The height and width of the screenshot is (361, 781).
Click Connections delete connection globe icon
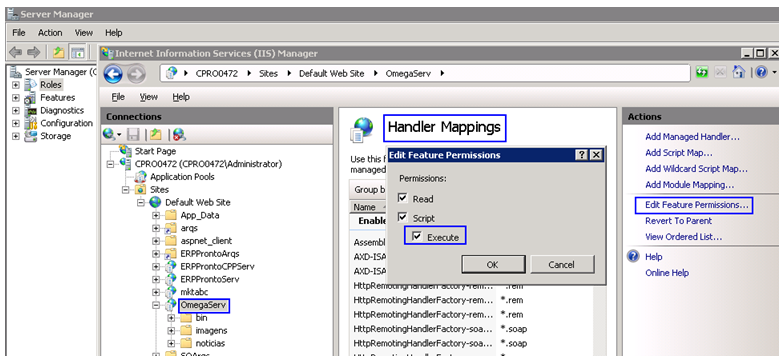click(x=179, y=134)
